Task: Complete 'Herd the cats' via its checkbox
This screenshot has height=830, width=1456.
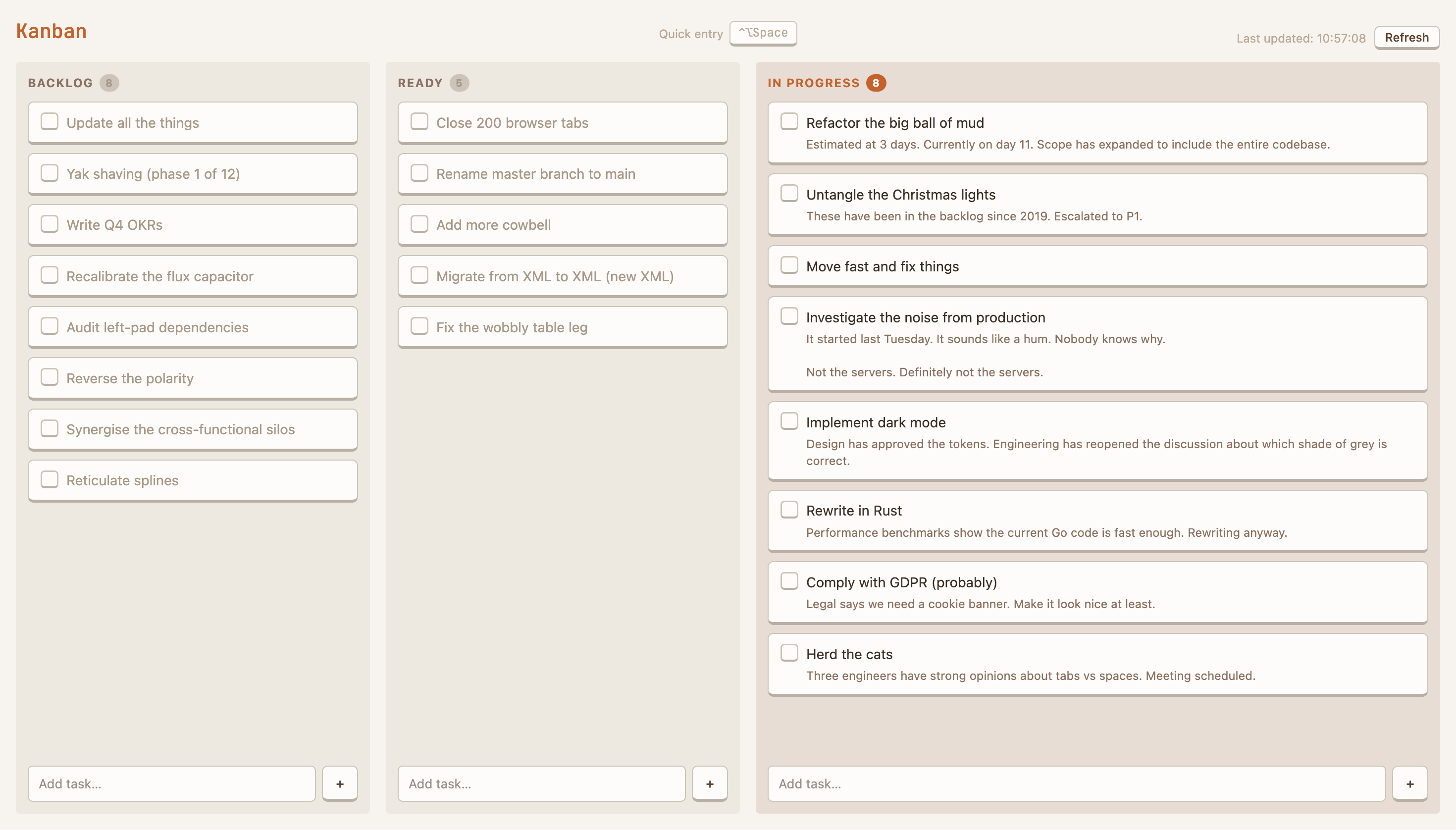Action: tap(789, 653)
